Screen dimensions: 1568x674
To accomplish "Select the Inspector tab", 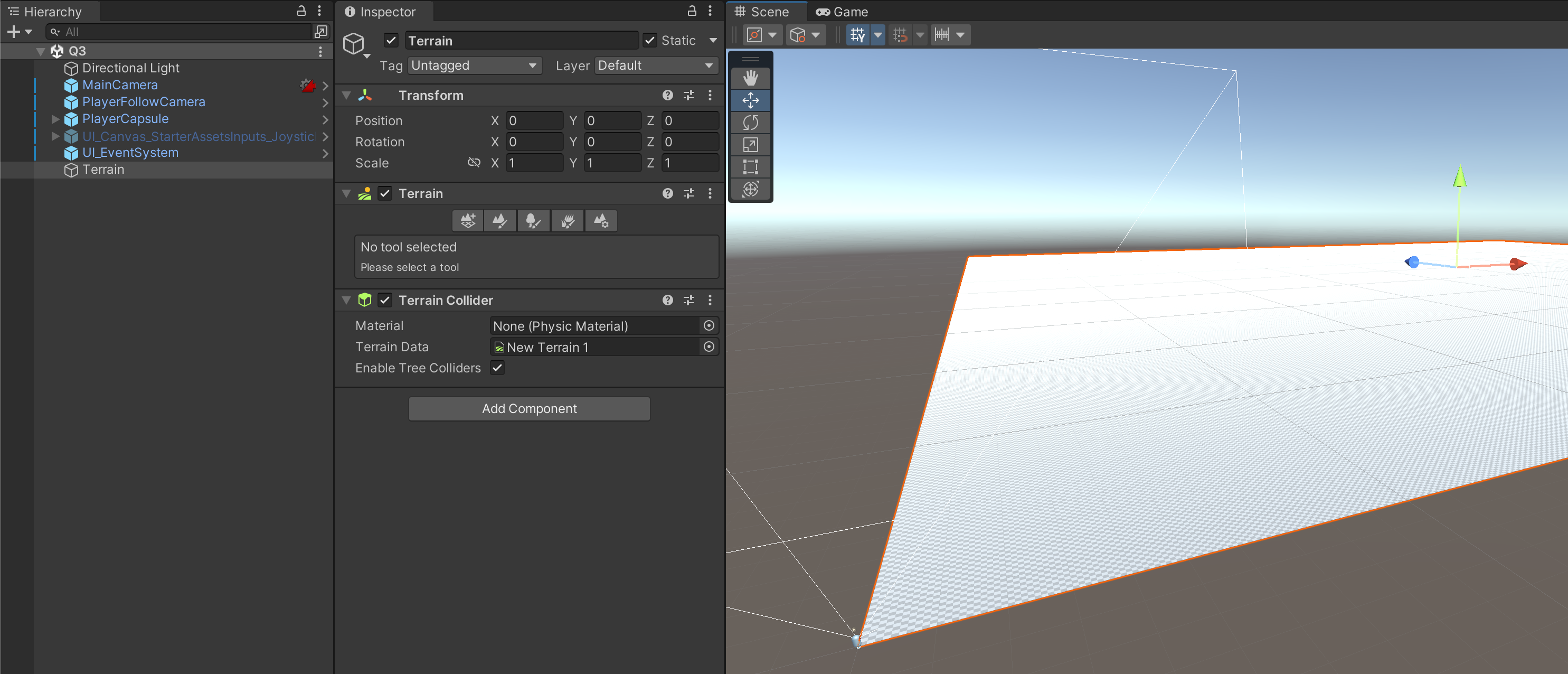I will (x=381, y=12).
